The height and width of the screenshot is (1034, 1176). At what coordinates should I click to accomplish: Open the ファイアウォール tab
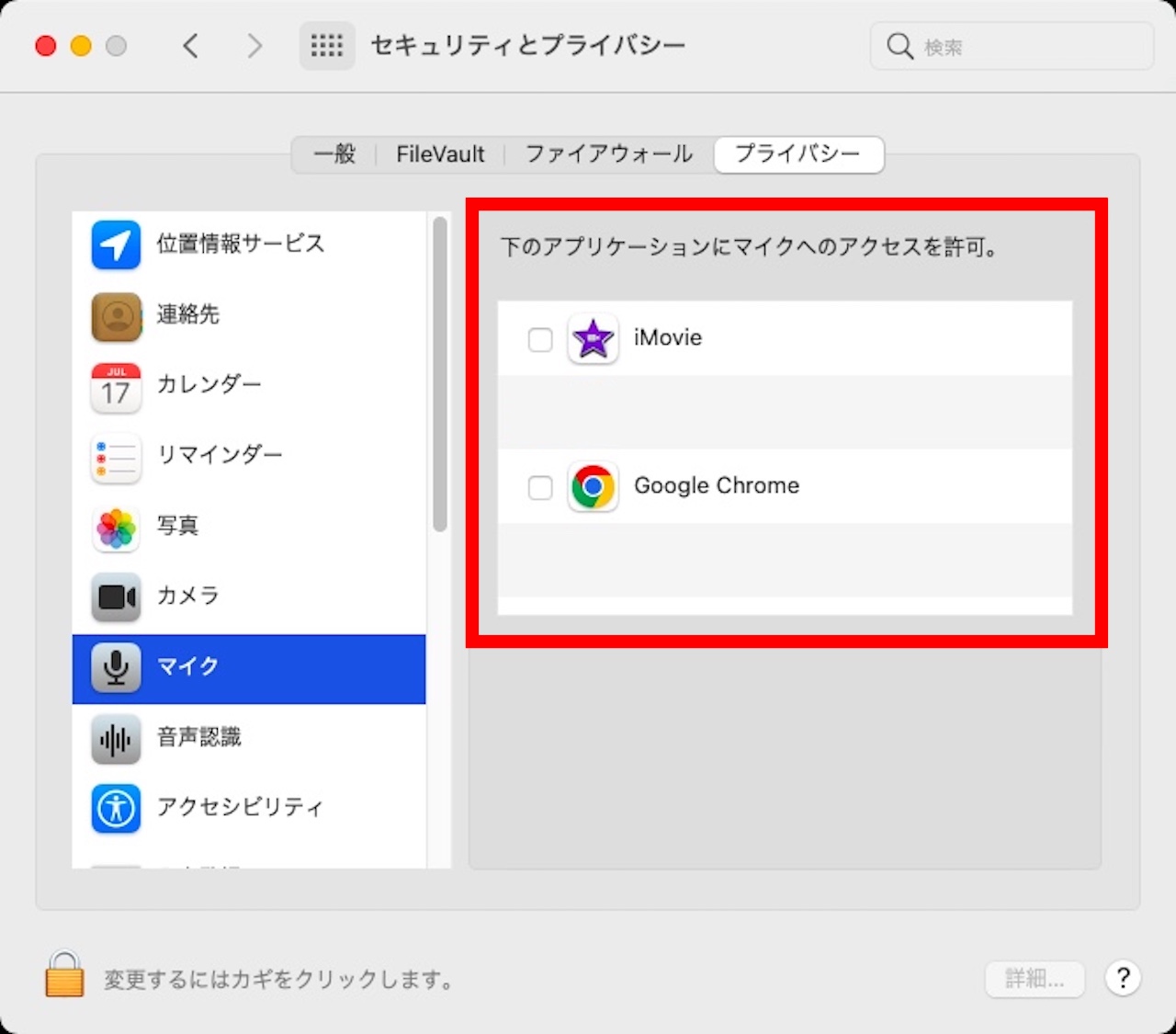click(x=609, y=154)
